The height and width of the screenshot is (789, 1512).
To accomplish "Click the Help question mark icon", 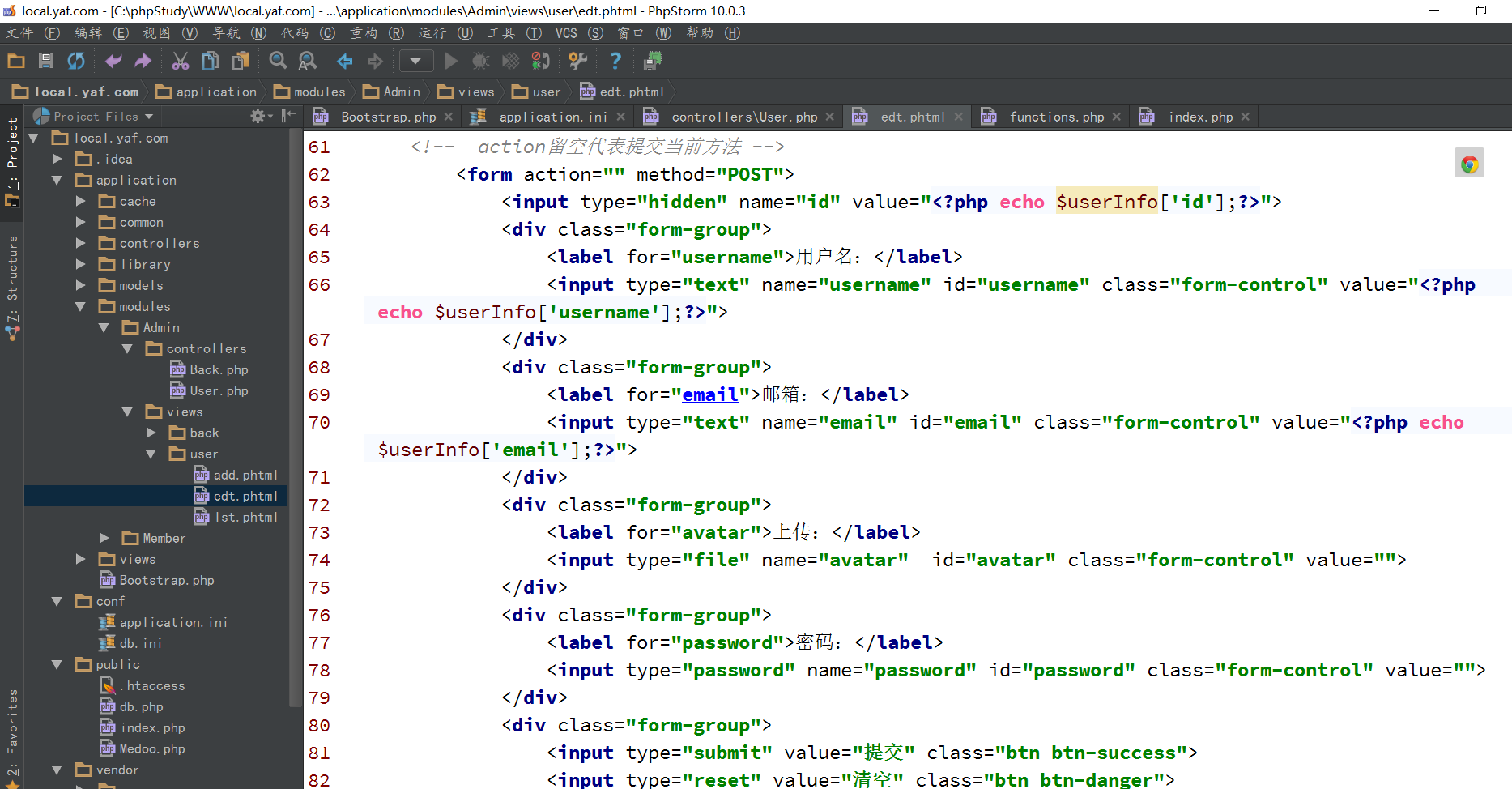I will pyautogui.click(x=615, y=61).
